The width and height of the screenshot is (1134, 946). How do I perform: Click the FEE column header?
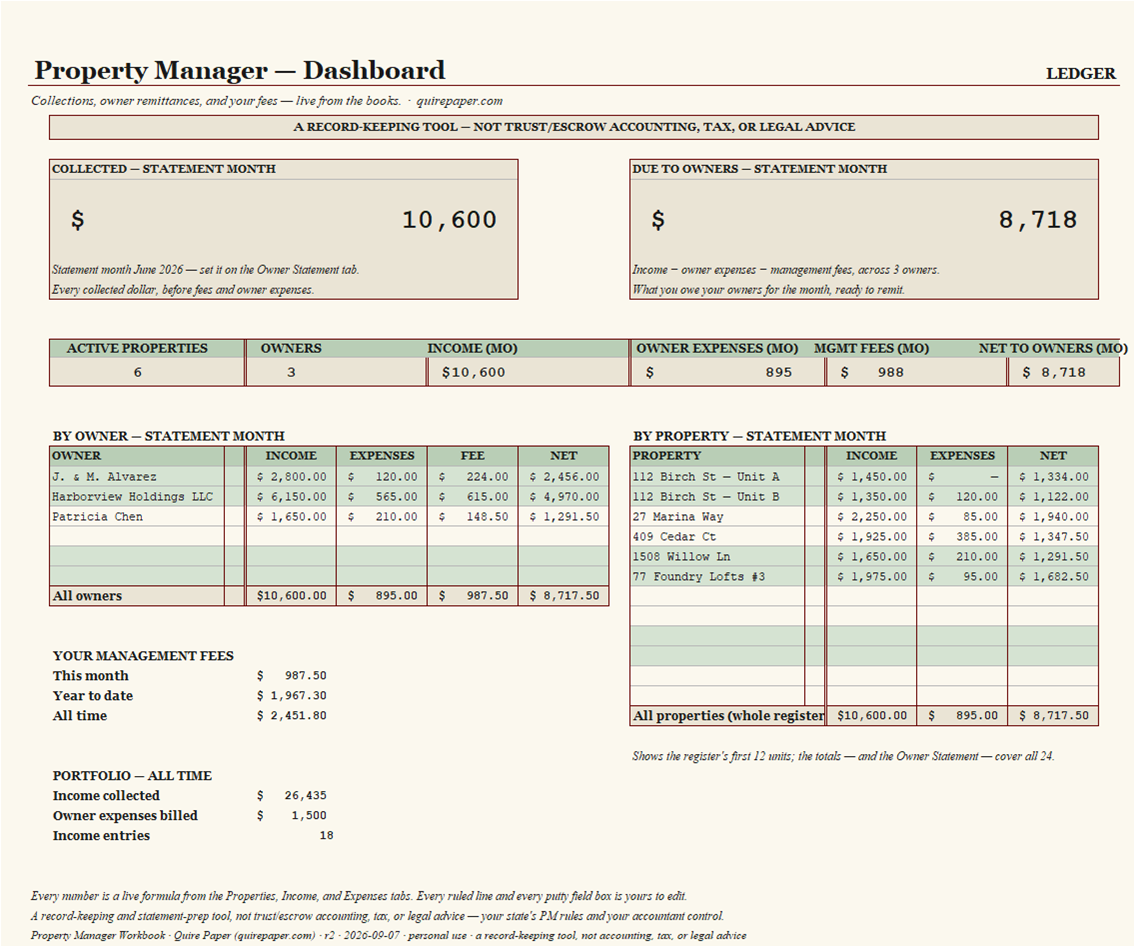(473, 456)
